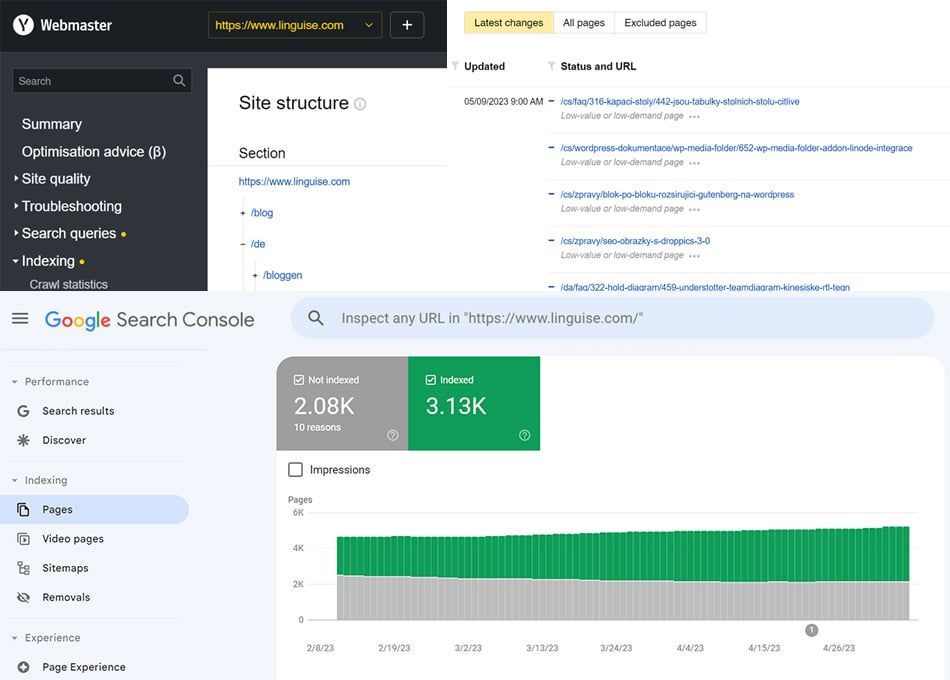950x680 pixels.
Task: Open the /da/faq/322-hold-diagram URL link
Action: pyautogui.click(x=705, y=287)
